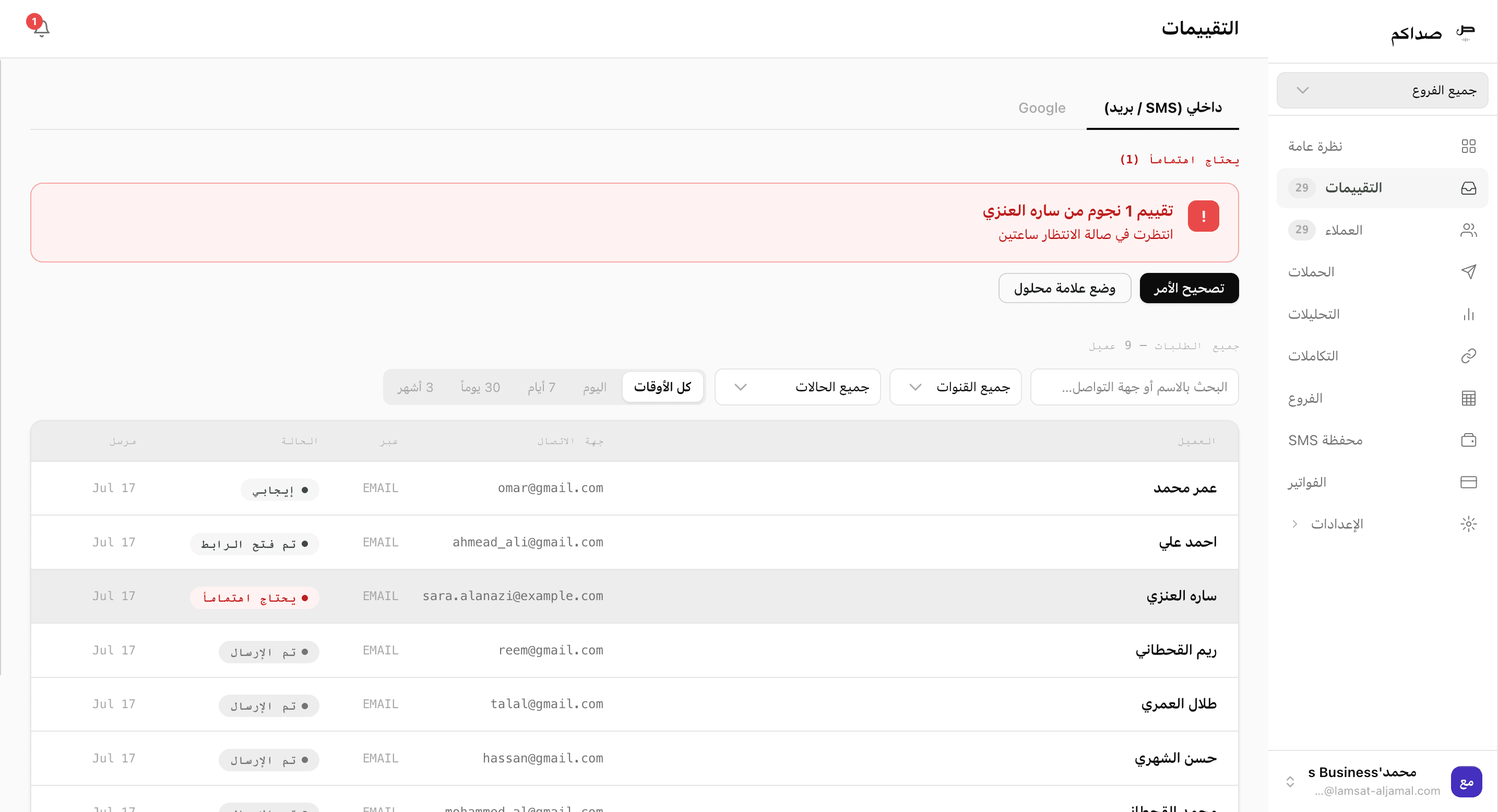Open the 1-star alert from ساره العنزي
1498x812 pixels.
(x=635, y=223)
